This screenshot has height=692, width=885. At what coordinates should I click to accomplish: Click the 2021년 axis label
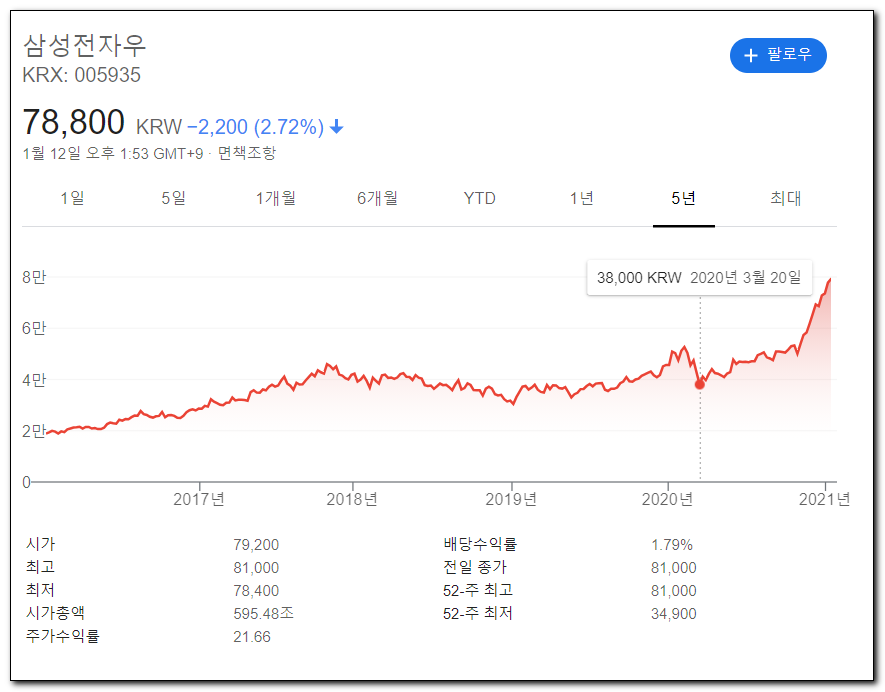pos(825,500)
